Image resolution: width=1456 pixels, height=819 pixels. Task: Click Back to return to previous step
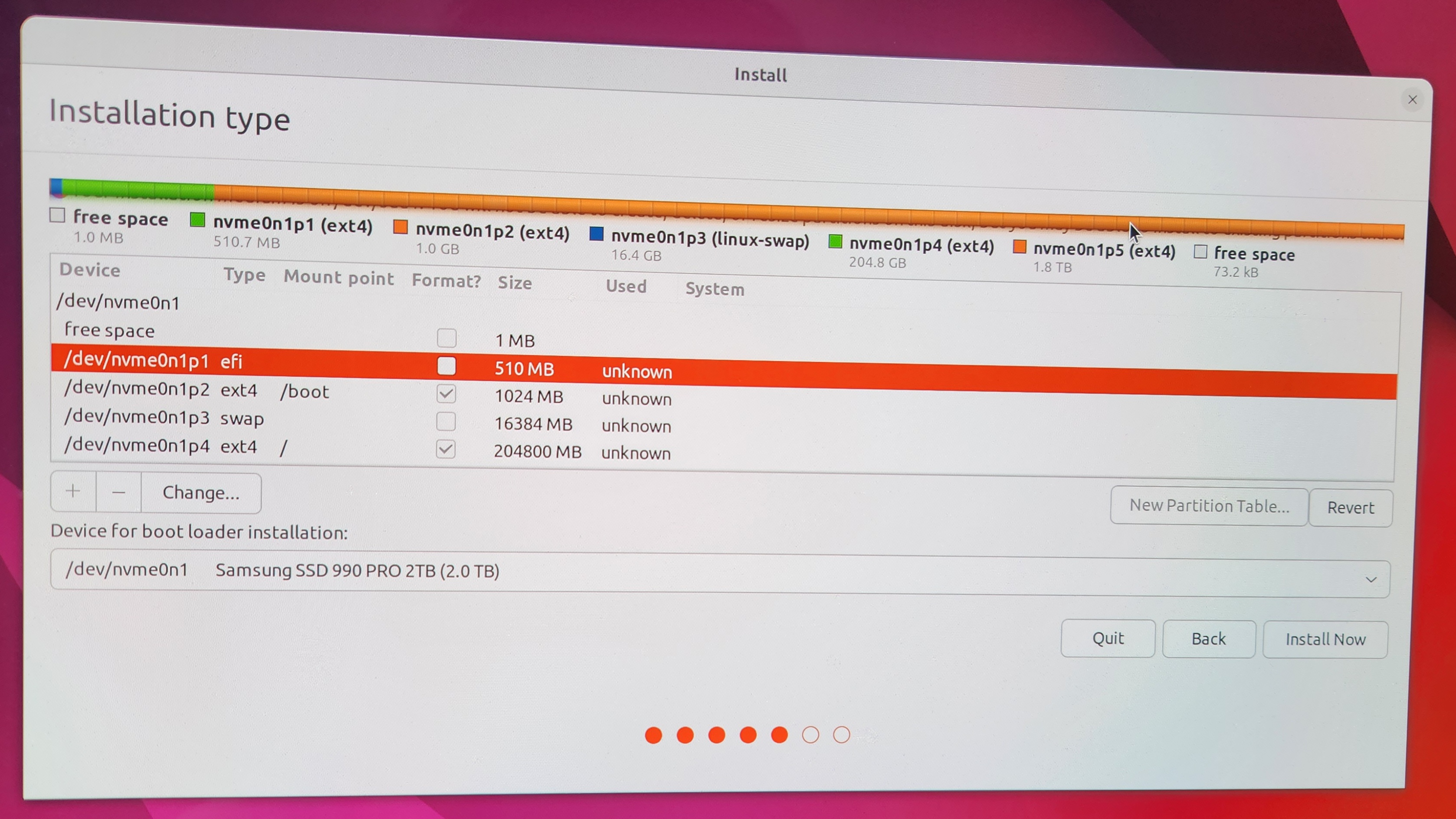1208,638
